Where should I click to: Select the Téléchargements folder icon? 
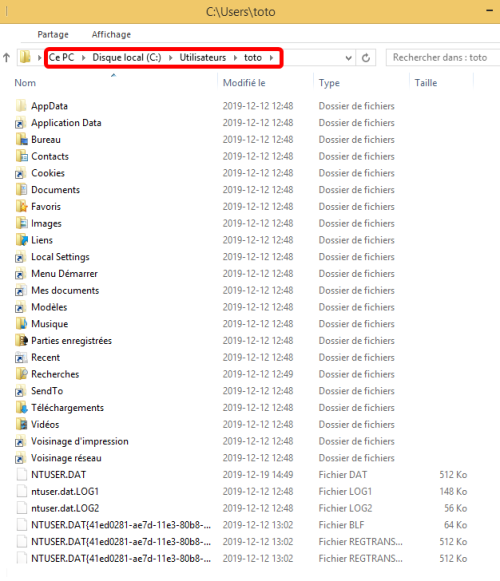(x=21, y=408)
